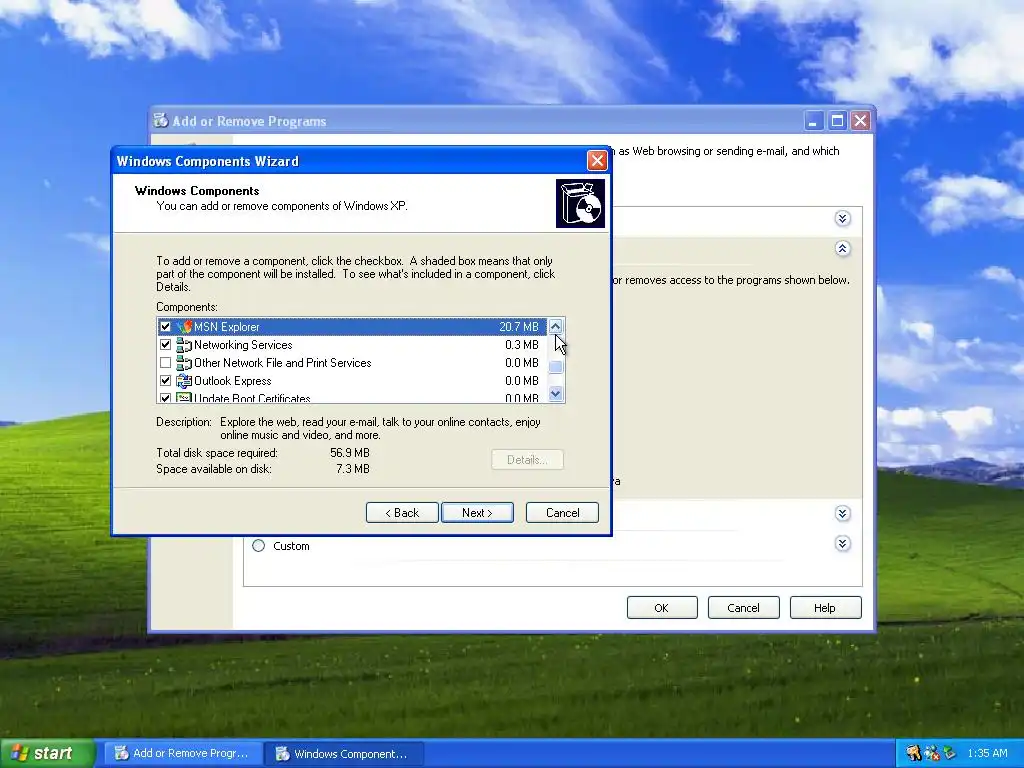The height and width of the screenshot is (768, 1024).
Task: Click the Networking Services component icon
Action: [x=184, y=345]
